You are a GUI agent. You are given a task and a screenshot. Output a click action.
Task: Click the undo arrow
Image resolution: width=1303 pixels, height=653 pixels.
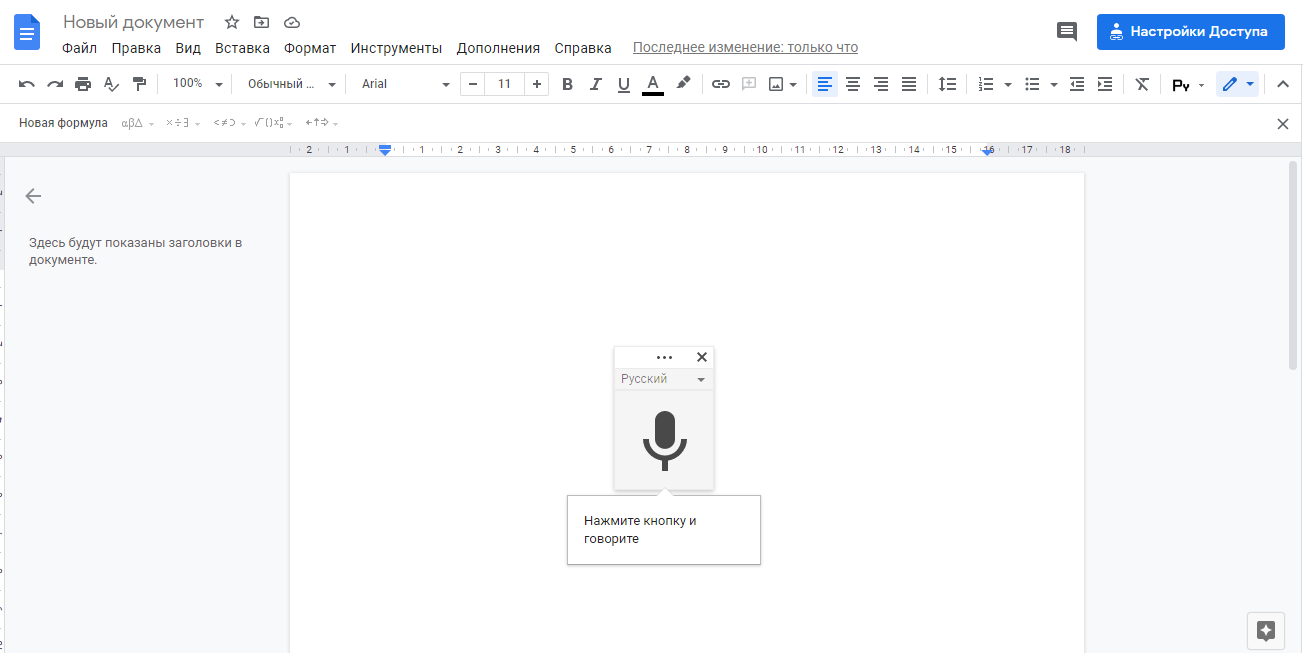click(x=27, y=84)
